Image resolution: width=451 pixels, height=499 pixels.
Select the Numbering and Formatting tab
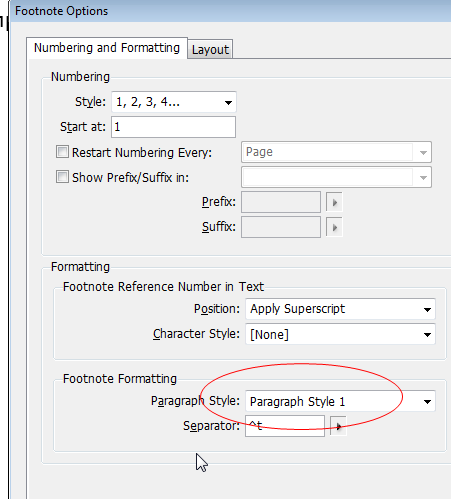point(107,48)
